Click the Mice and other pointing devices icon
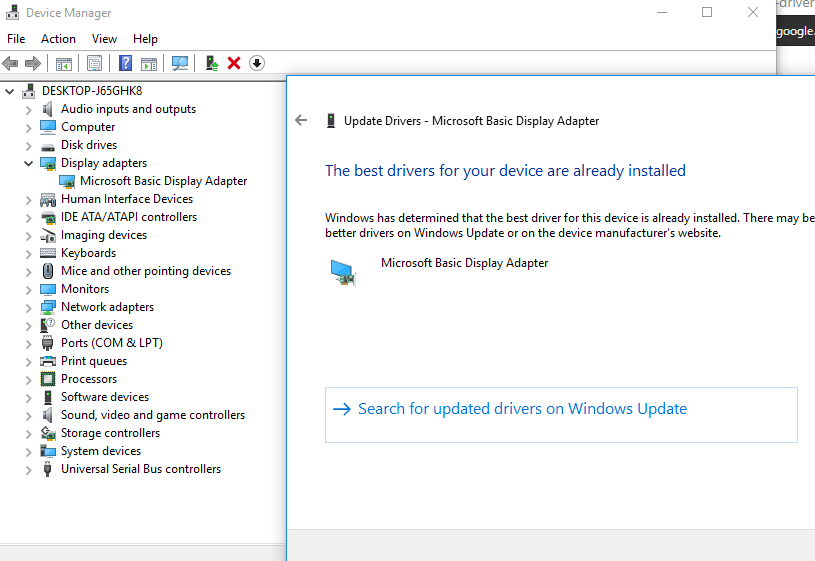 tap(48, 271)
